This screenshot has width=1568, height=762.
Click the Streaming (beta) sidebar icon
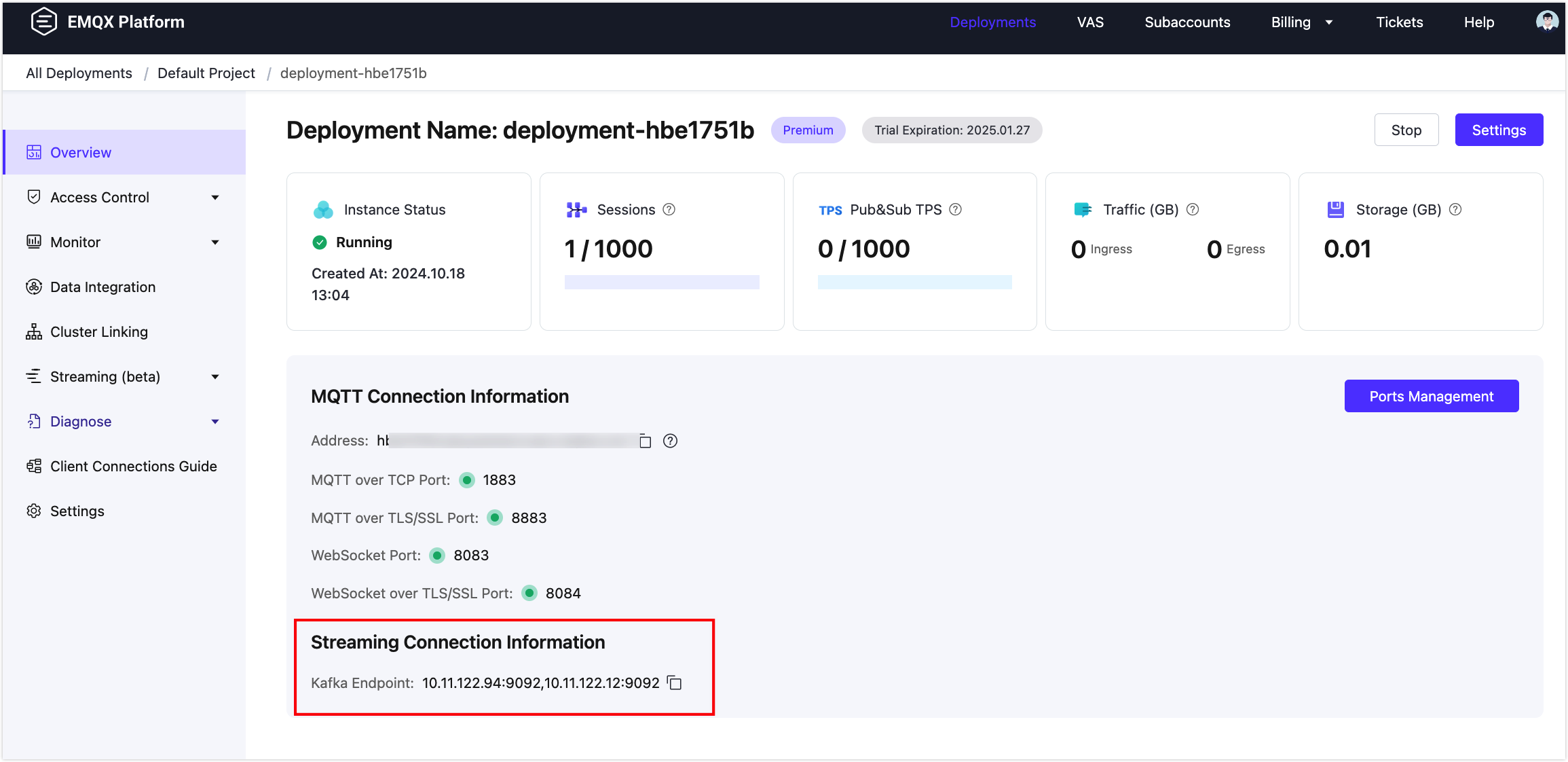tap(34, 376)
